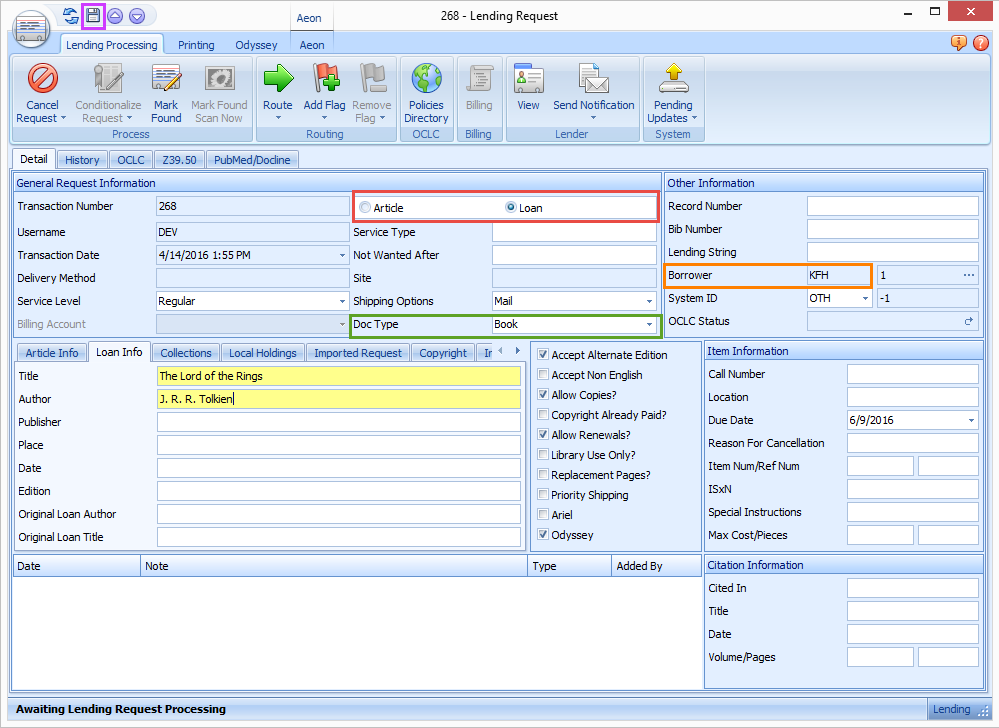This screenshot has width=999, height=728.
Task: Switch to the History tab
Action: point(82,160)
